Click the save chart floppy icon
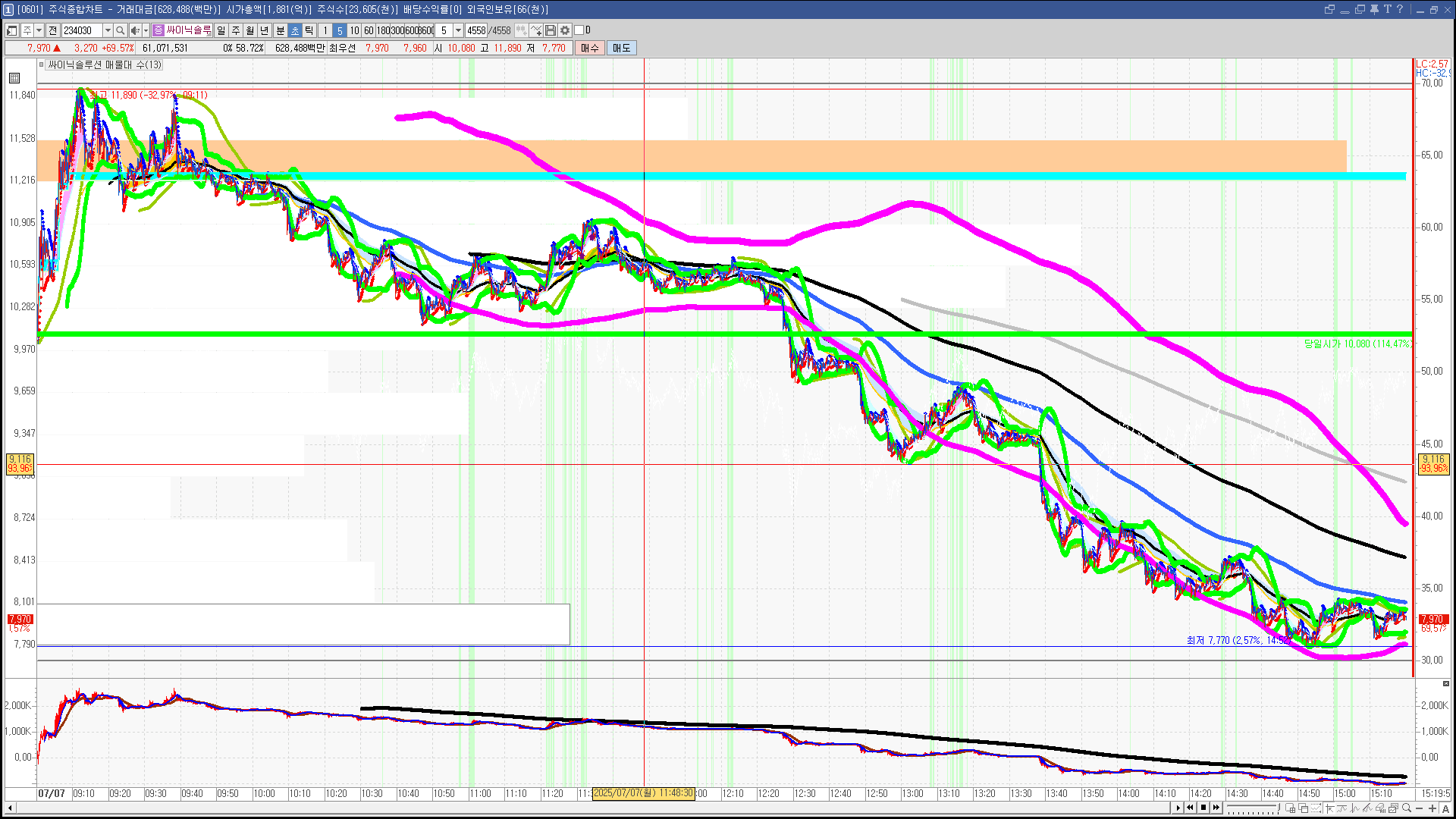This screenshot has height=819, width=1456. coord(551,30)
